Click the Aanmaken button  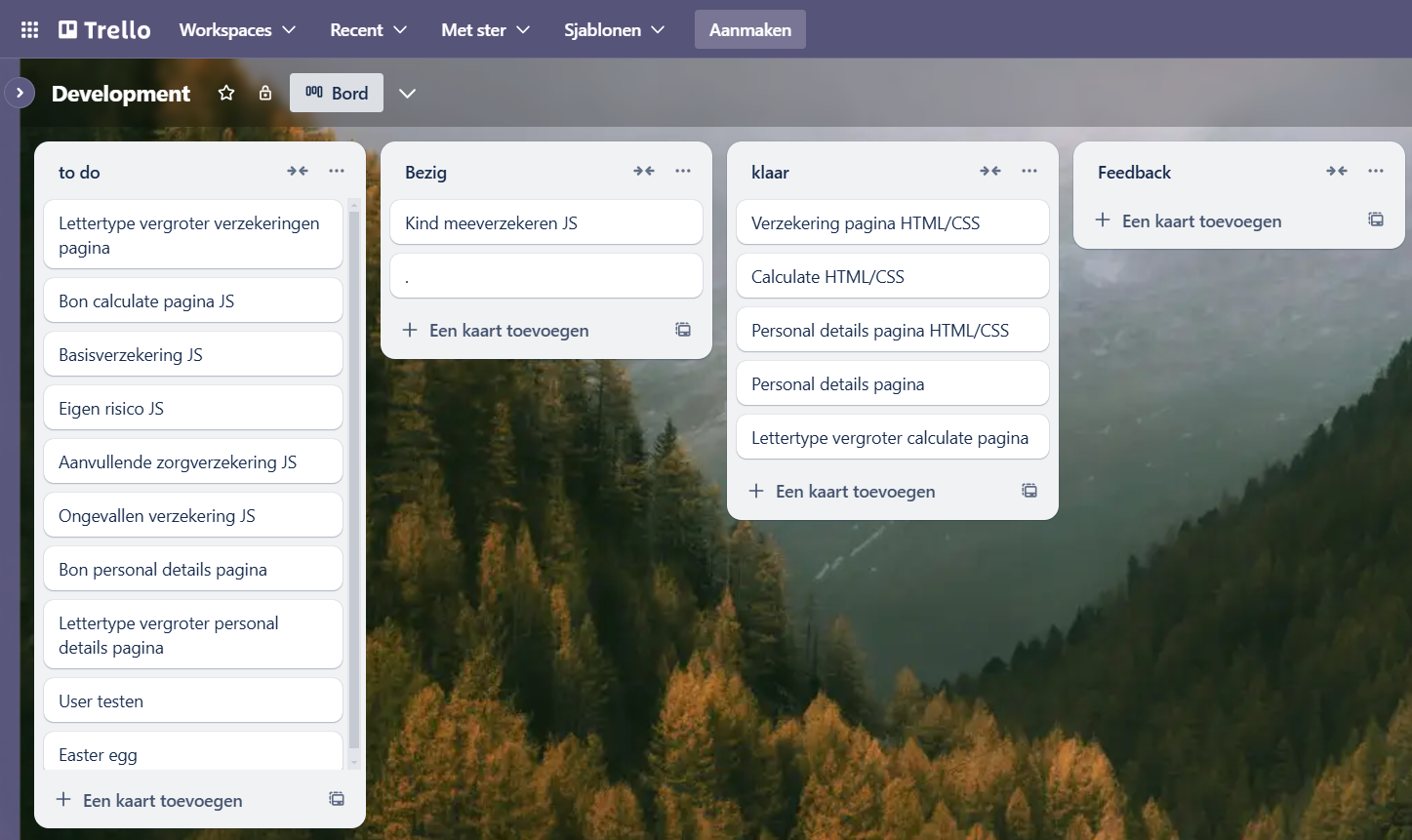click(749, 29)
